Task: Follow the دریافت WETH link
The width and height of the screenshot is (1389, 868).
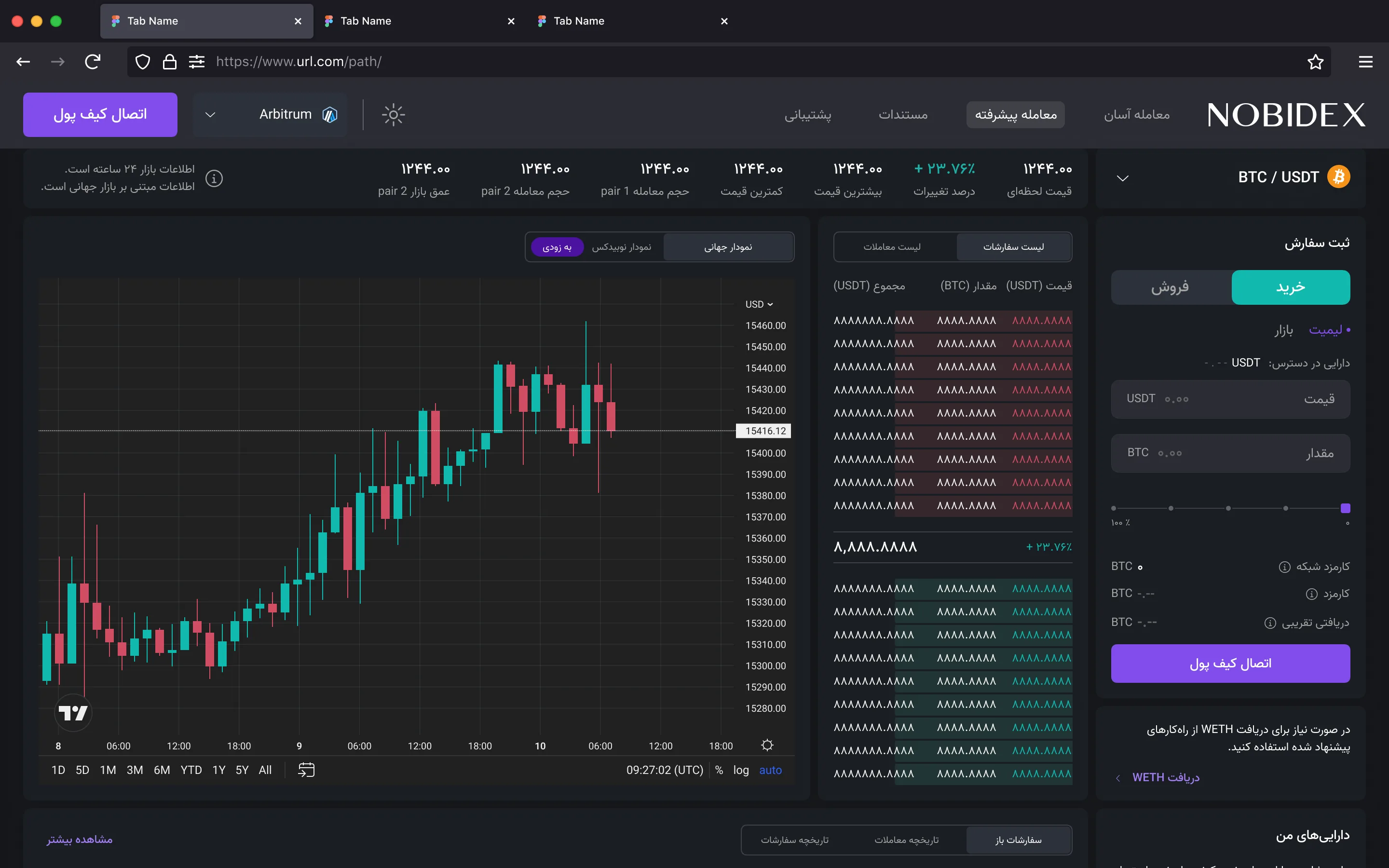Action: tap(1165, 777)
